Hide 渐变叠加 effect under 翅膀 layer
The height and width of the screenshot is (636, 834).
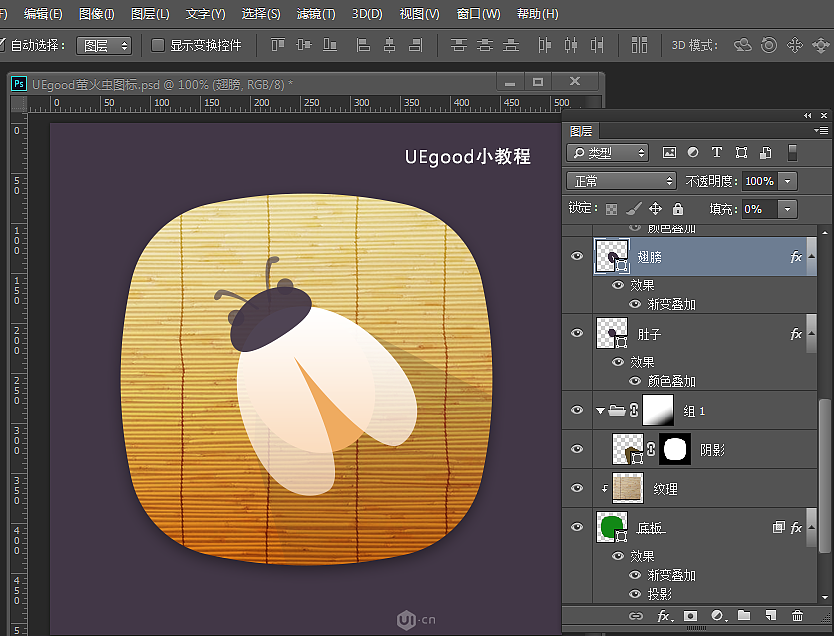(635, 304)
